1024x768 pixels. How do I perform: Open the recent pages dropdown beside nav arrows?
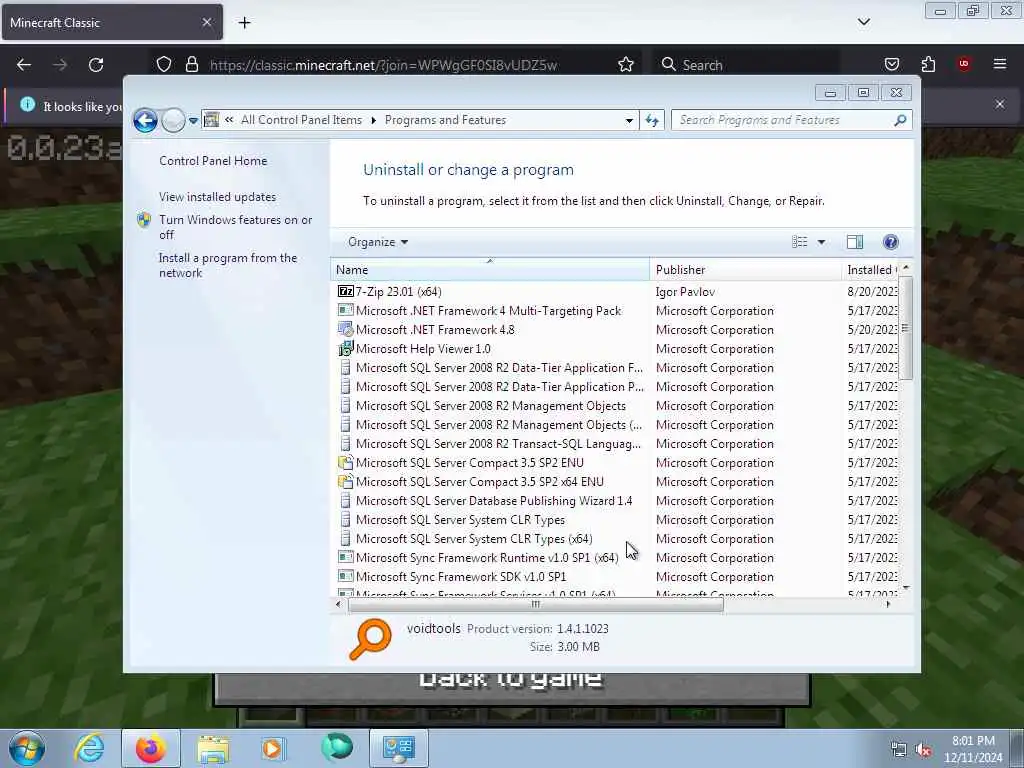click(193, 121)
